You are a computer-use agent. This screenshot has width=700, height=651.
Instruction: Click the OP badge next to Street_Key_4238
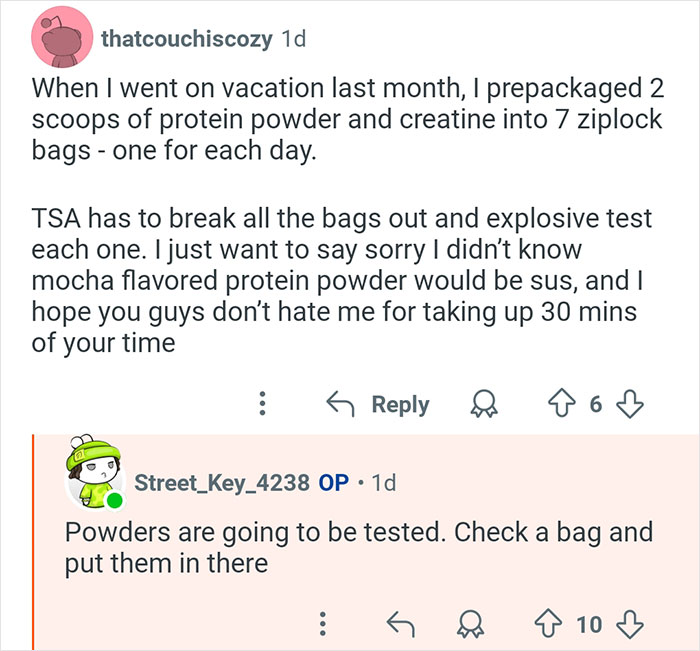(333, 482)
